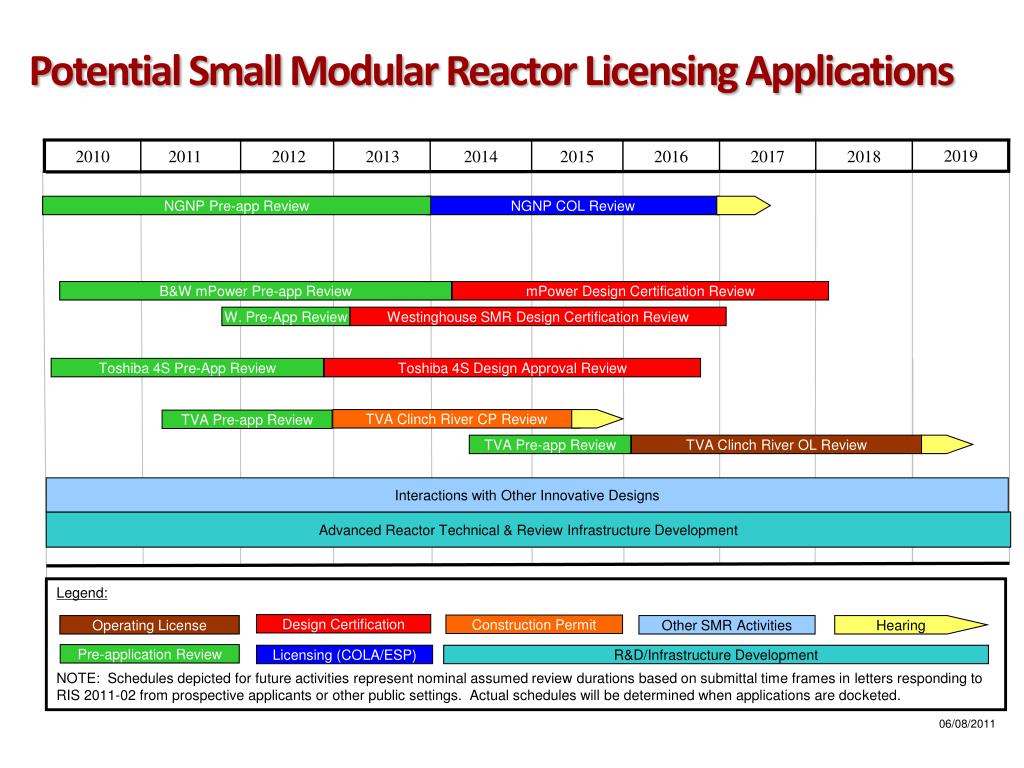Screen dimensions: 1024x768
Task: Select the 2010 year header cell
Action: [93, 156]
